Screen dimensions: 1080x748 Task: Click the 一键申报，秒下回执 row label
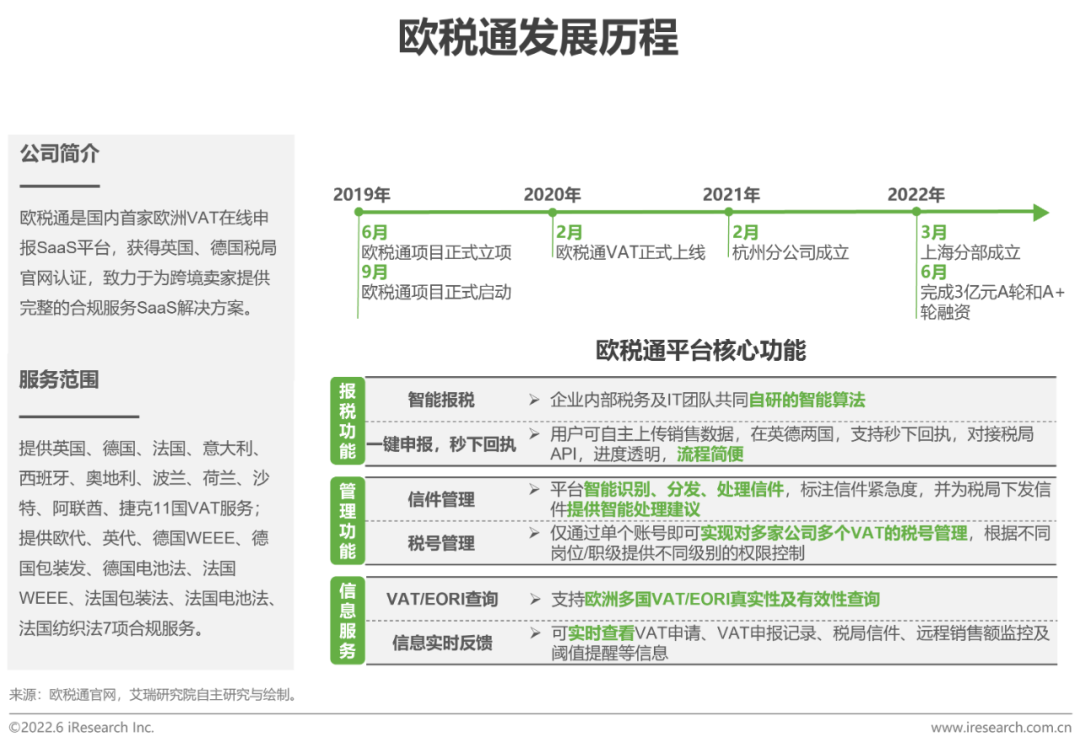(441, 444)
